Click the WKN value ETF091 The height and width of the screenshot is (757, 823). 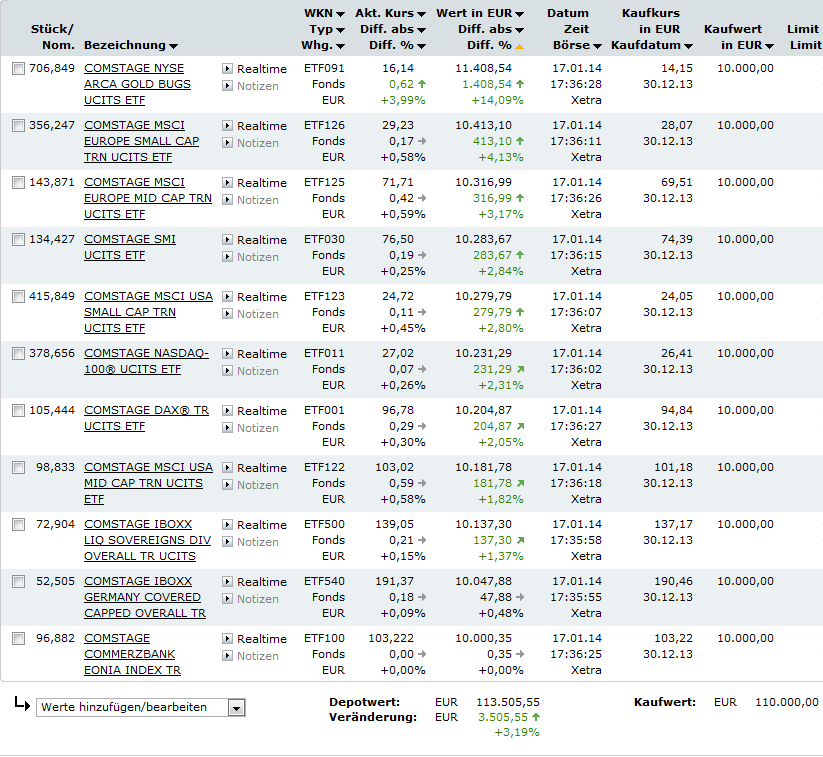pyautogui.click(x=324, y=68)
